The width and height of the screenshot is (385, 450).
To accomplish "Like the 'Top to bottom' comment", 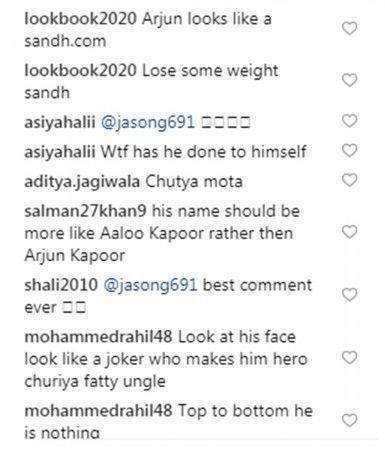I will [x=350, y=421].
